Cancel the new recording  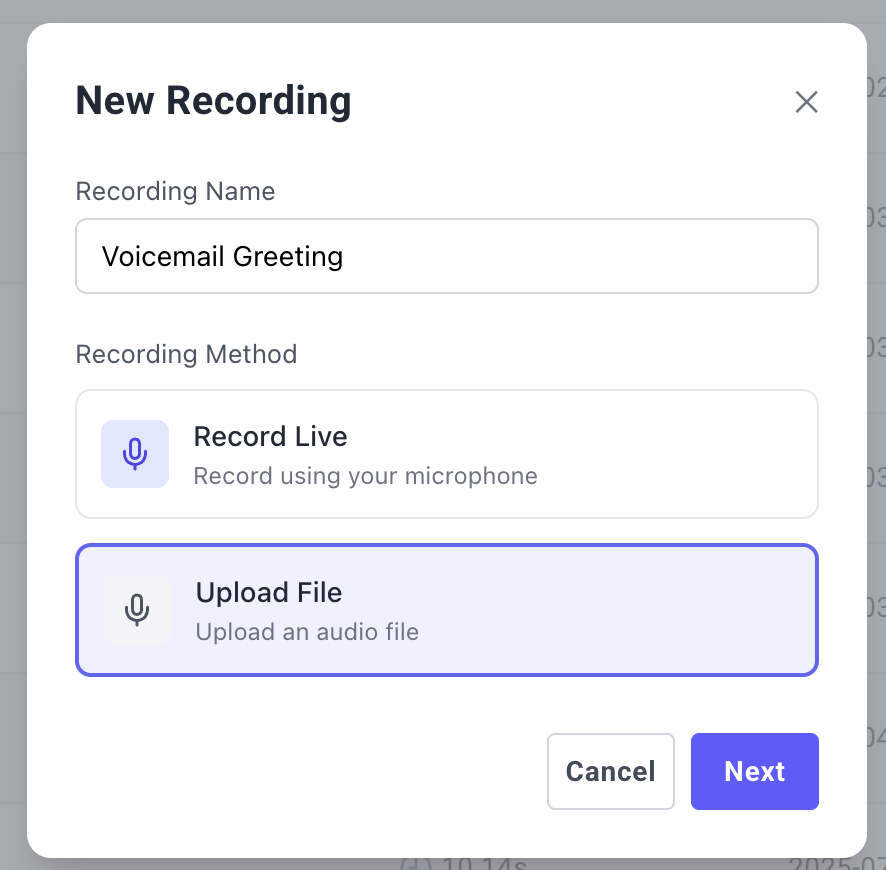(x=611, y=771)
